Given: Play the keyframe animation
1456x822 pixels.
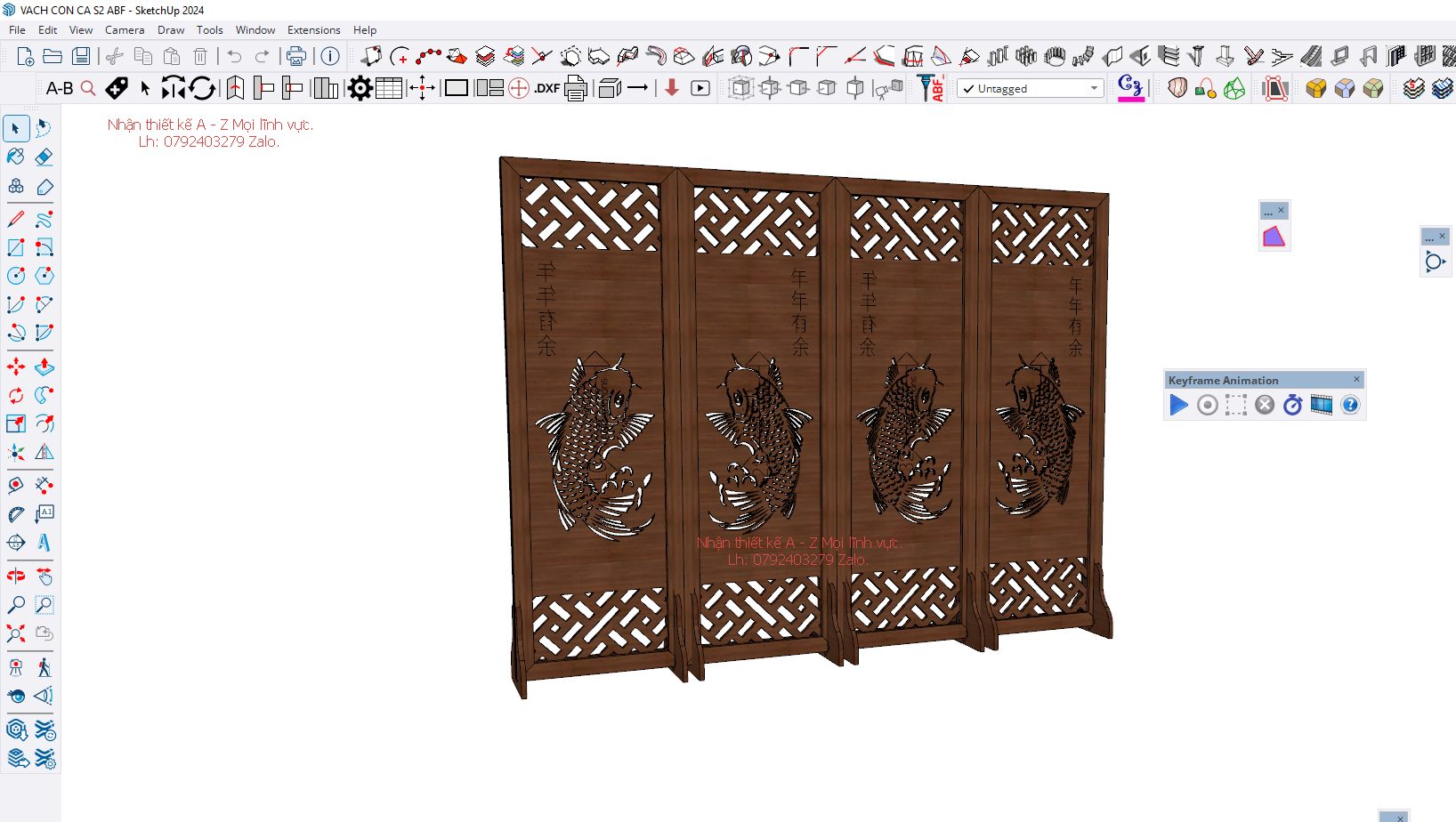Looking at the screenshot, I should [x=1179, y=406].
